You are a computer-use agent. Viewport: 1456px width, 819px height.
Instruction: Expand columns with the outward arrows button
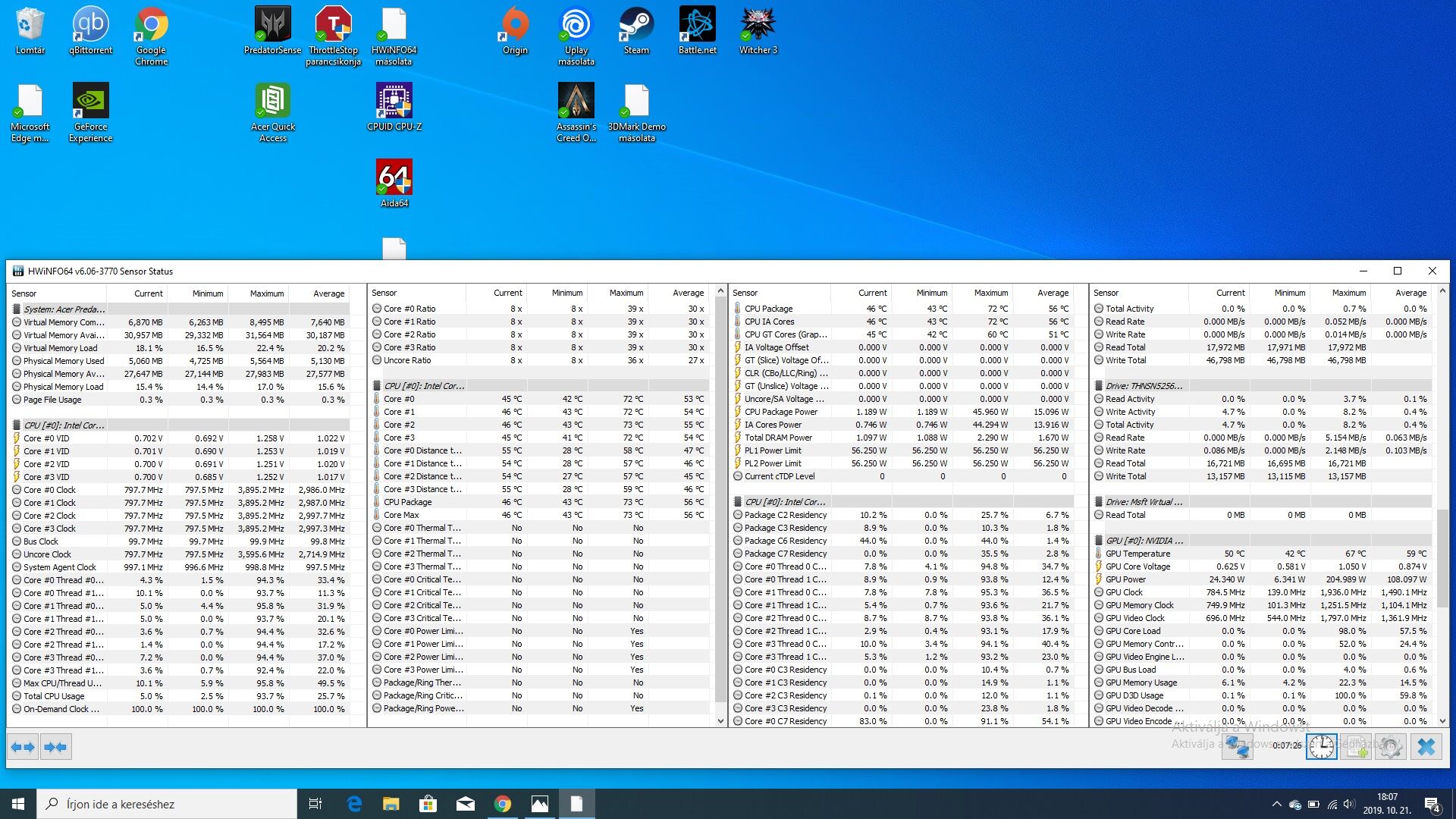(23, 747)
